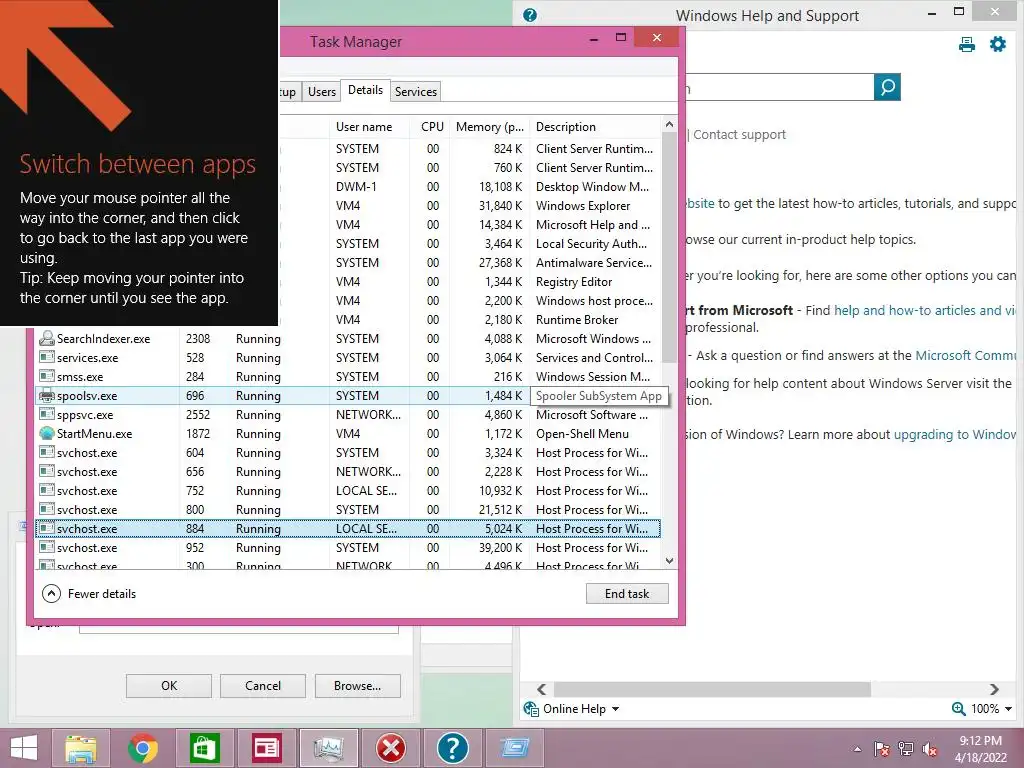This screenshot has height=768, width=1024.
Task: Open the muted volume tray icon
Action: coord(930,749)
